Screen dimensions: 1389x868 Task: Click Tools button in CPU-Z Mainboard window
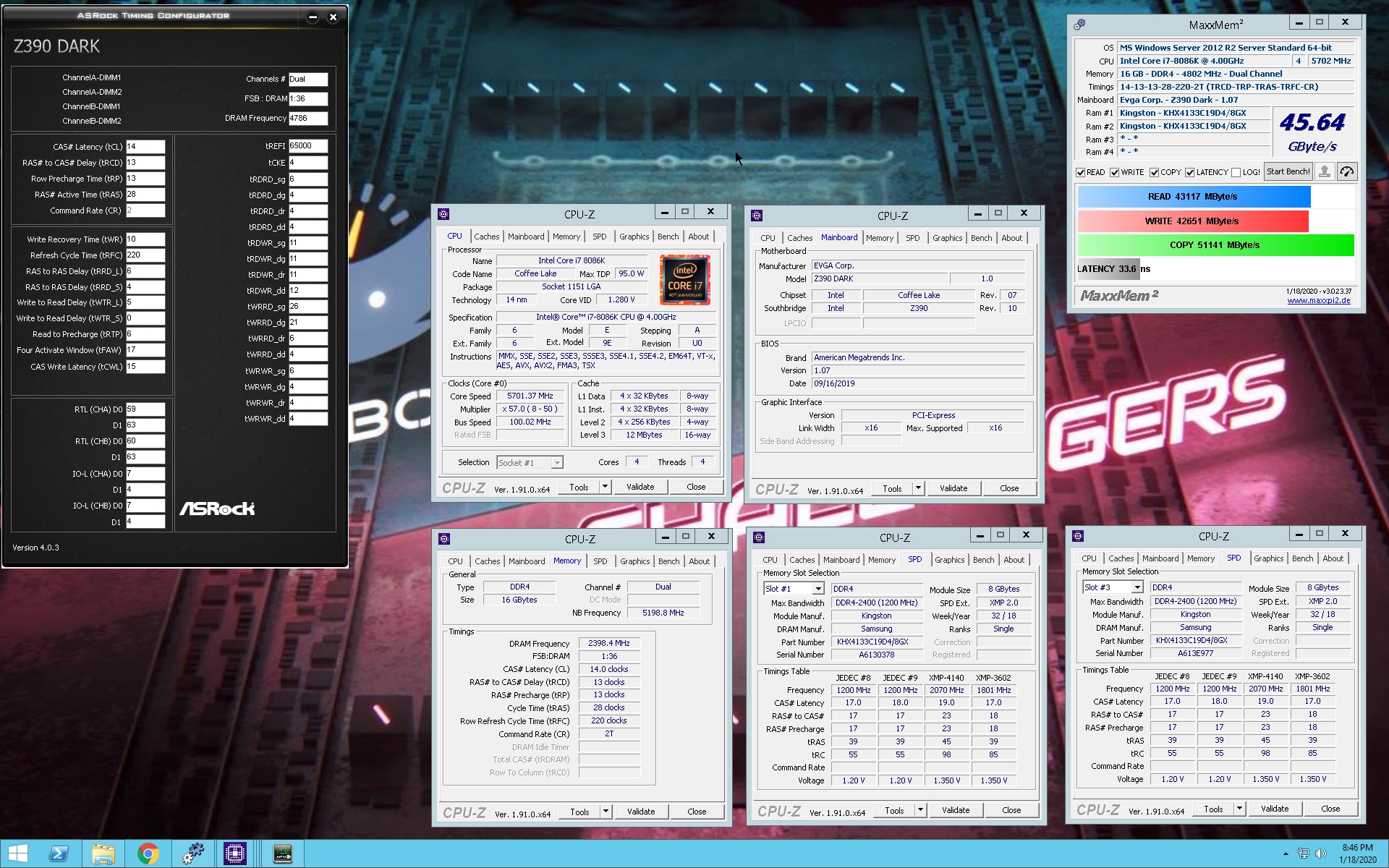coord(892,488)
